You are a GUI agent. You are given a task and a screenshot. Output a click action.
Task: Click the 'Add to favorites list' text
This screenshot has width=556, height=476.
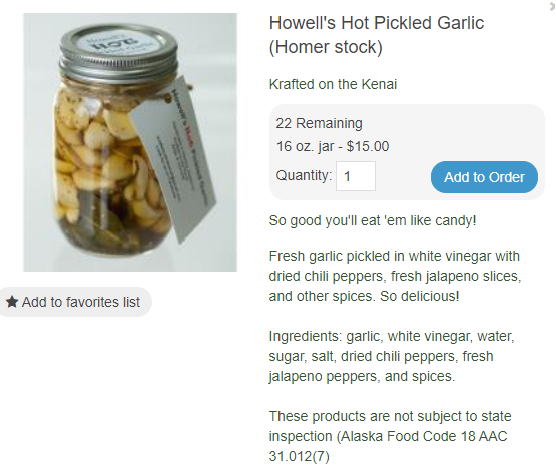point(81,302)
